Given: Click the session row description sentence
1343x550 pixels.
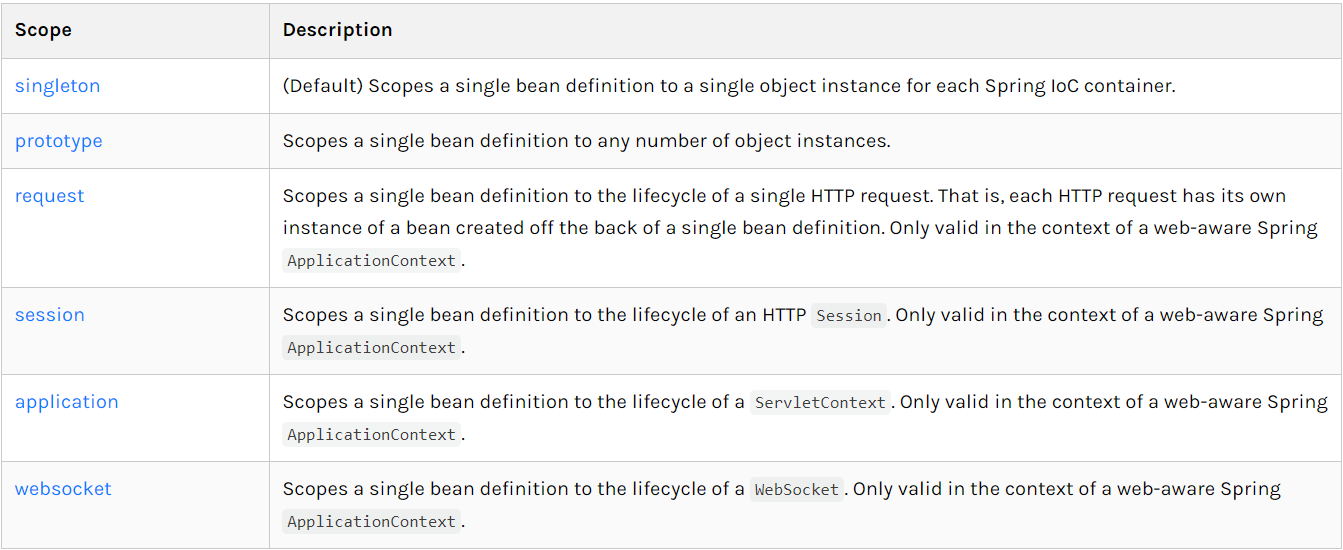Looking at the screenshot, I should [x=544, y=315].
